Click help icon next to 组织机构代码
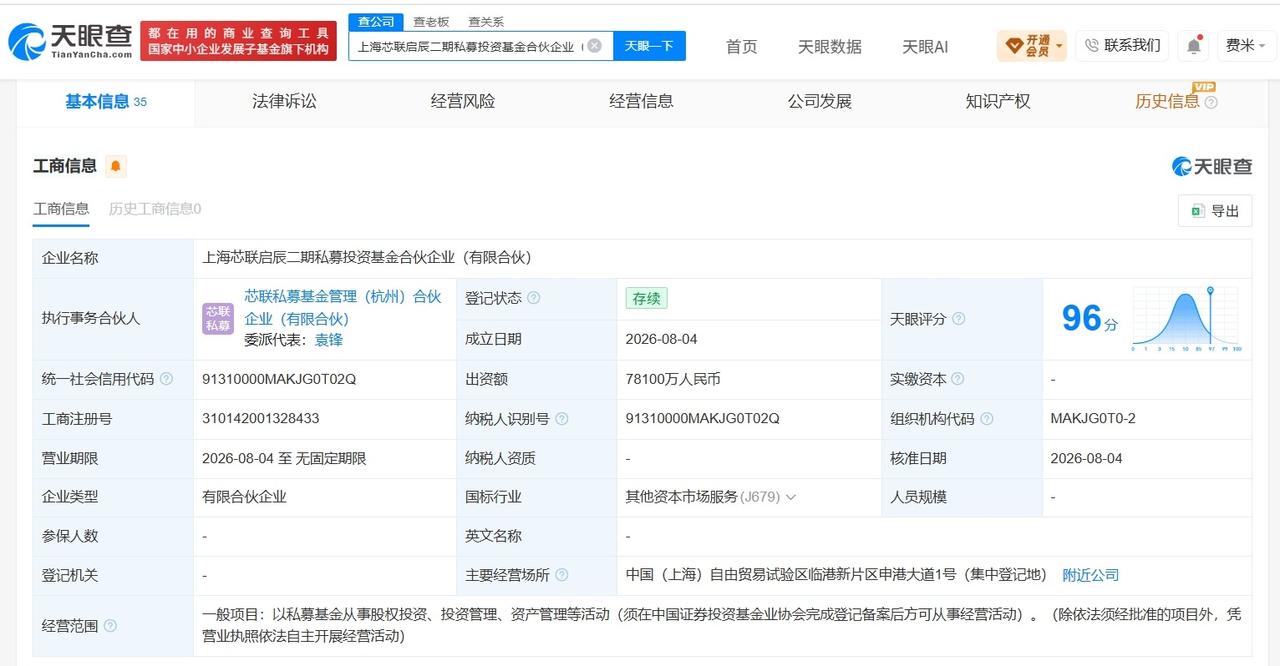The height and width of the screenshot is (666, 1280). point(986,419)
